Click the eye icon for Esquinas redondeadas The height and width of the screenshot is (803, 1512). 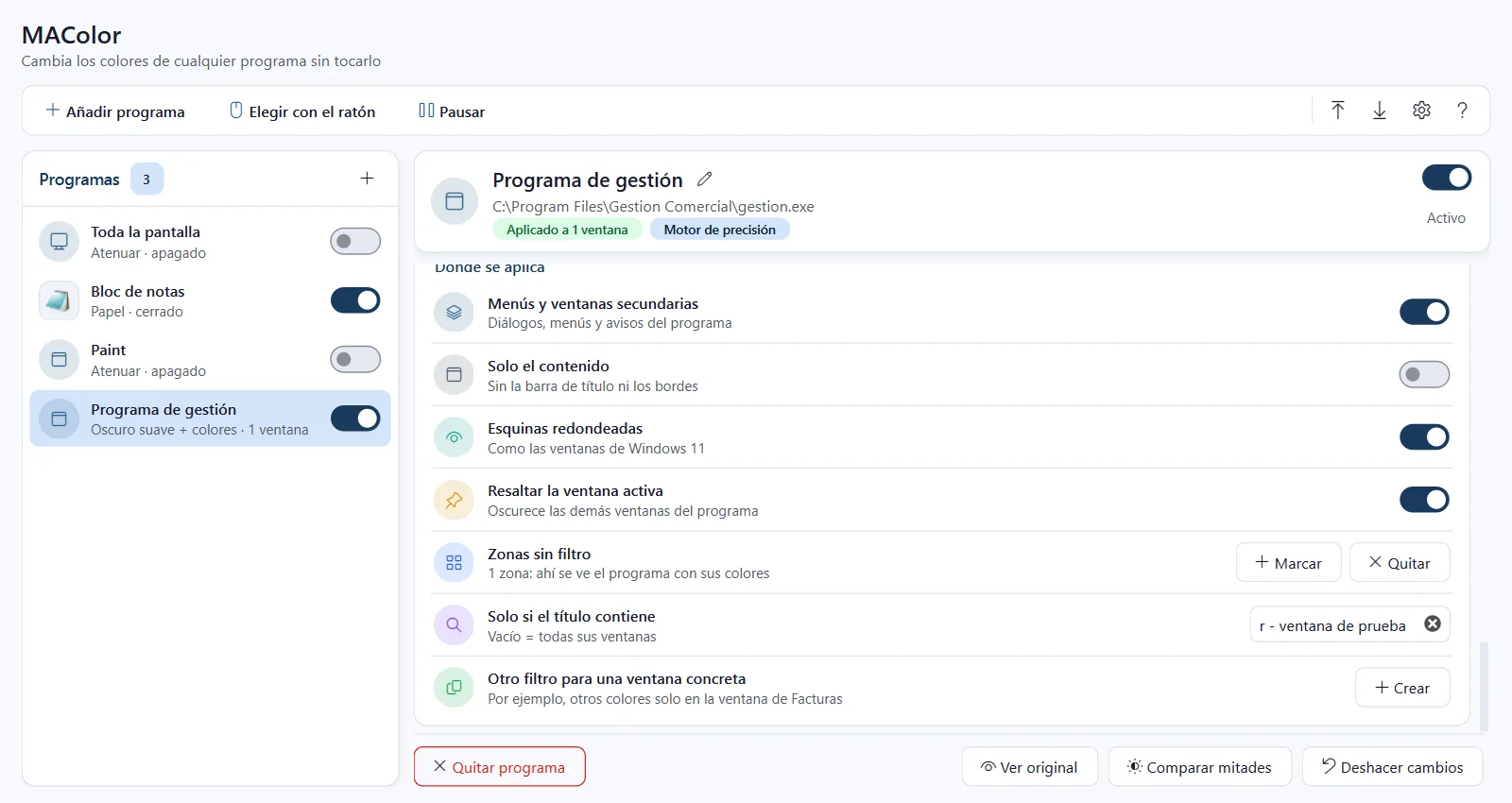coord(454,437)
